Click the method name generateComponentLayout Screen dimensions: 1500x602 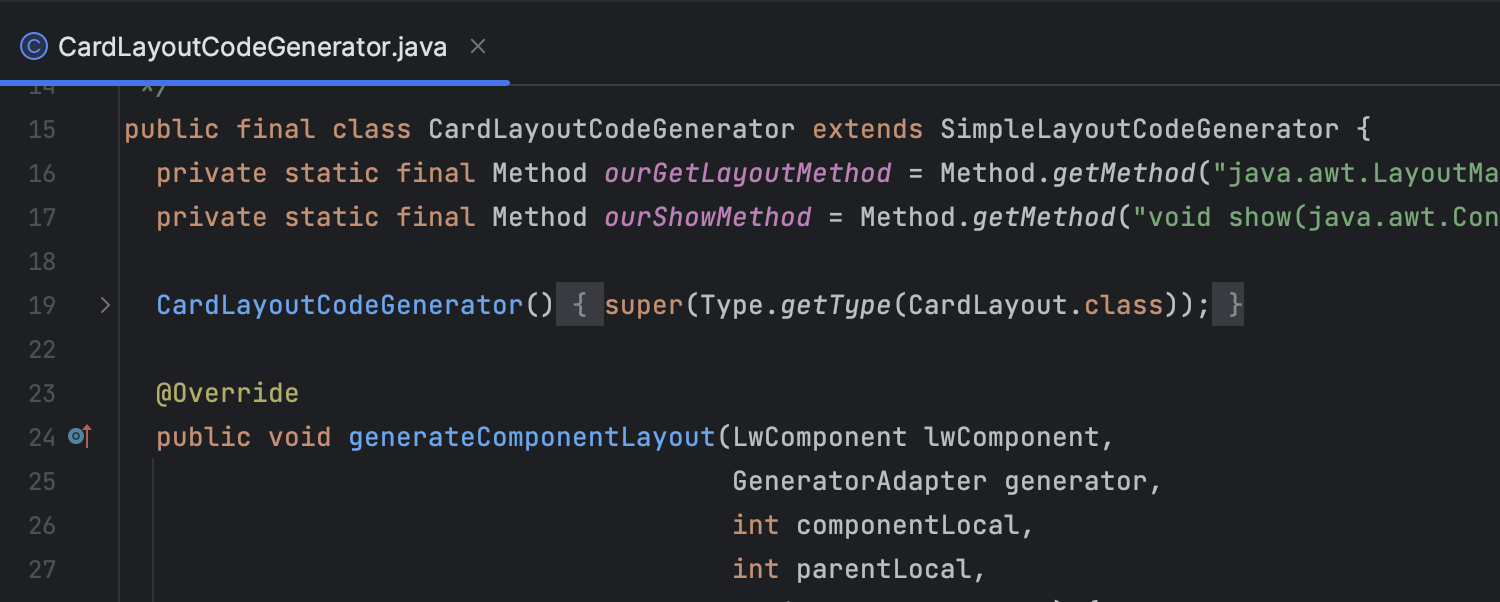tap(532, 436)
